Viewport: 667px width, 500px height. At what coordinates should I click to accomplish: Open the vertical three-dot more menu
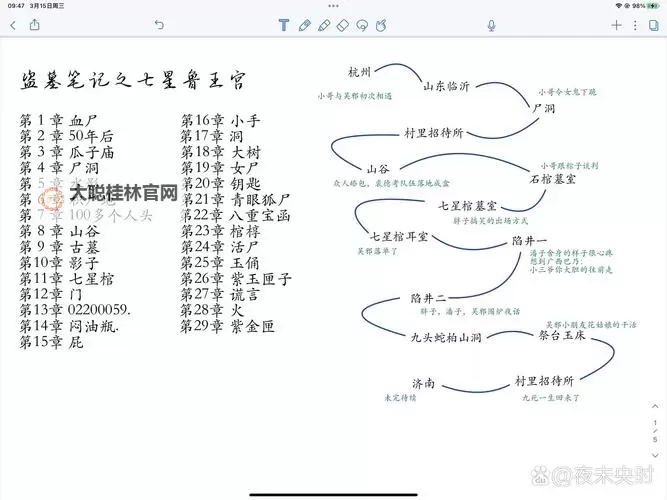pos(635,25)
